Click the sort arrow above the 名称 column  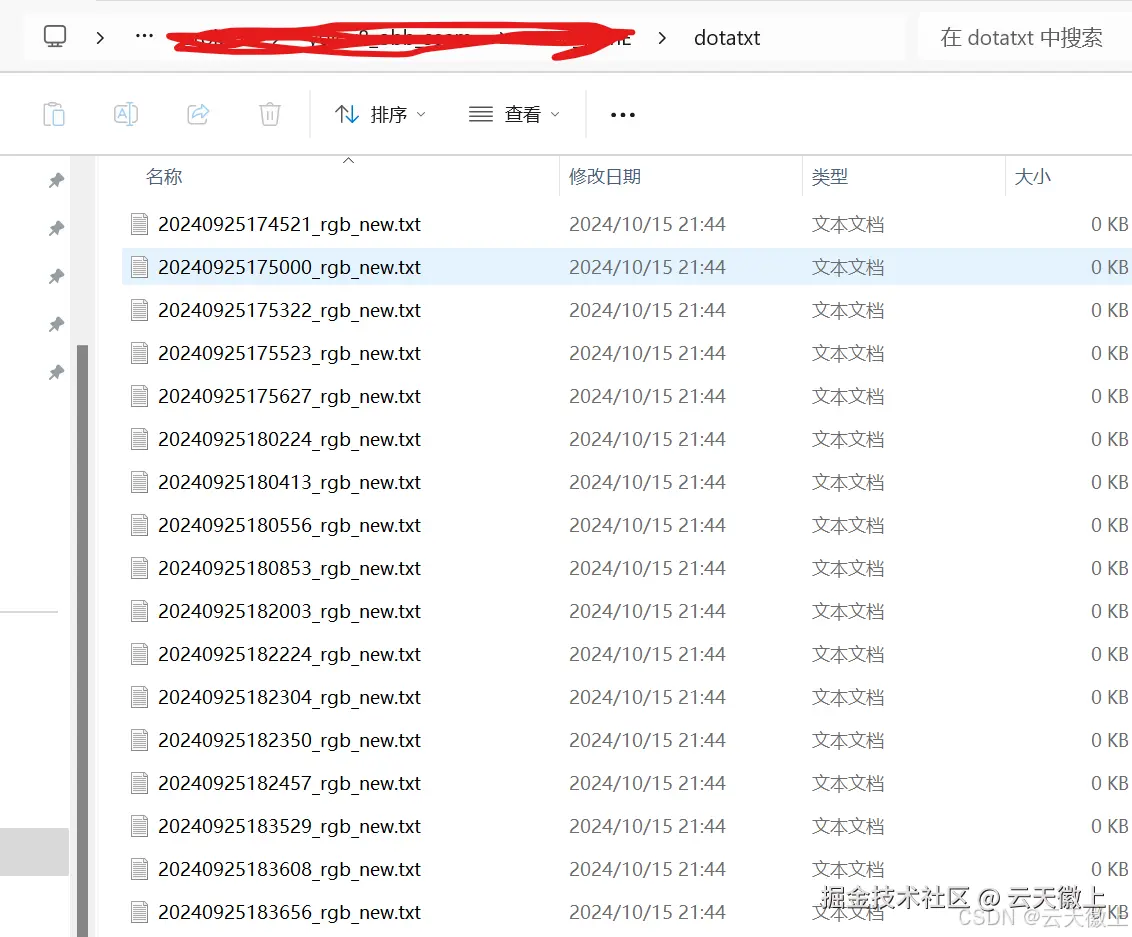pyautogui.click(x=348, y=159)
